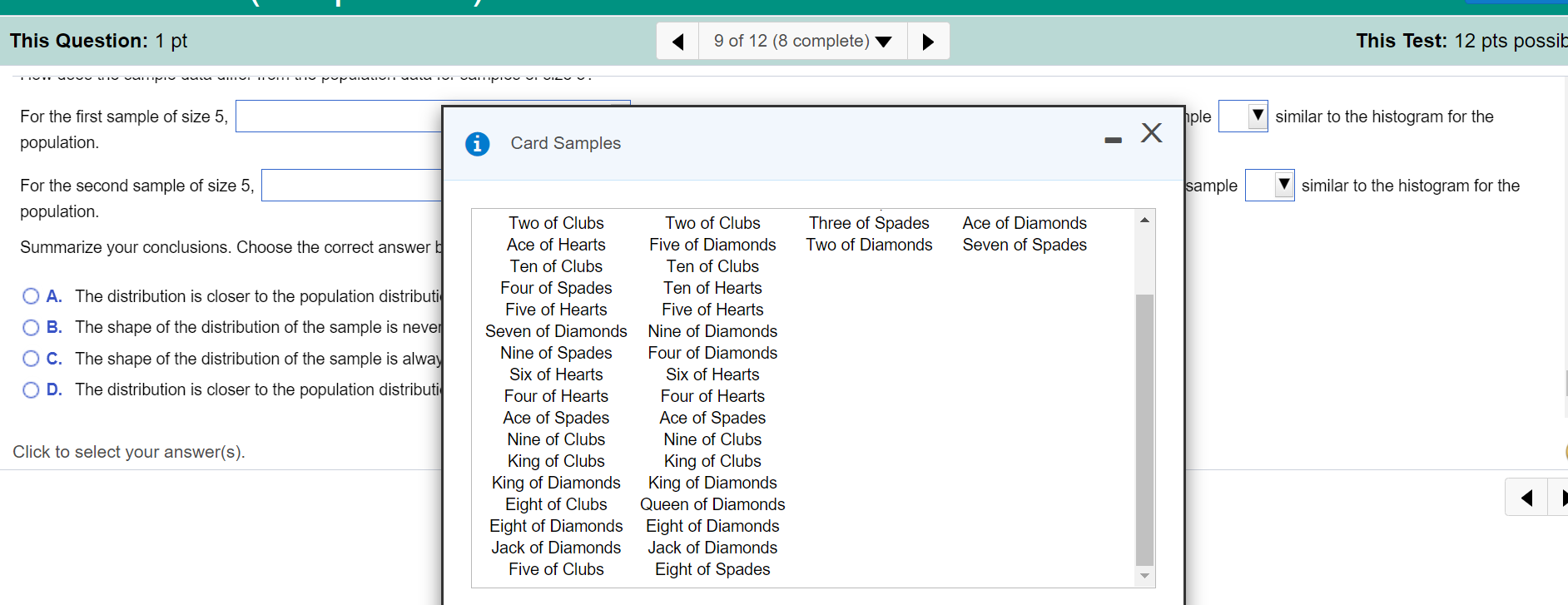Screen dimensions: 1568x605
Task: Select 'Five of Diamonds' card entry
Action: tap(712, 245)
